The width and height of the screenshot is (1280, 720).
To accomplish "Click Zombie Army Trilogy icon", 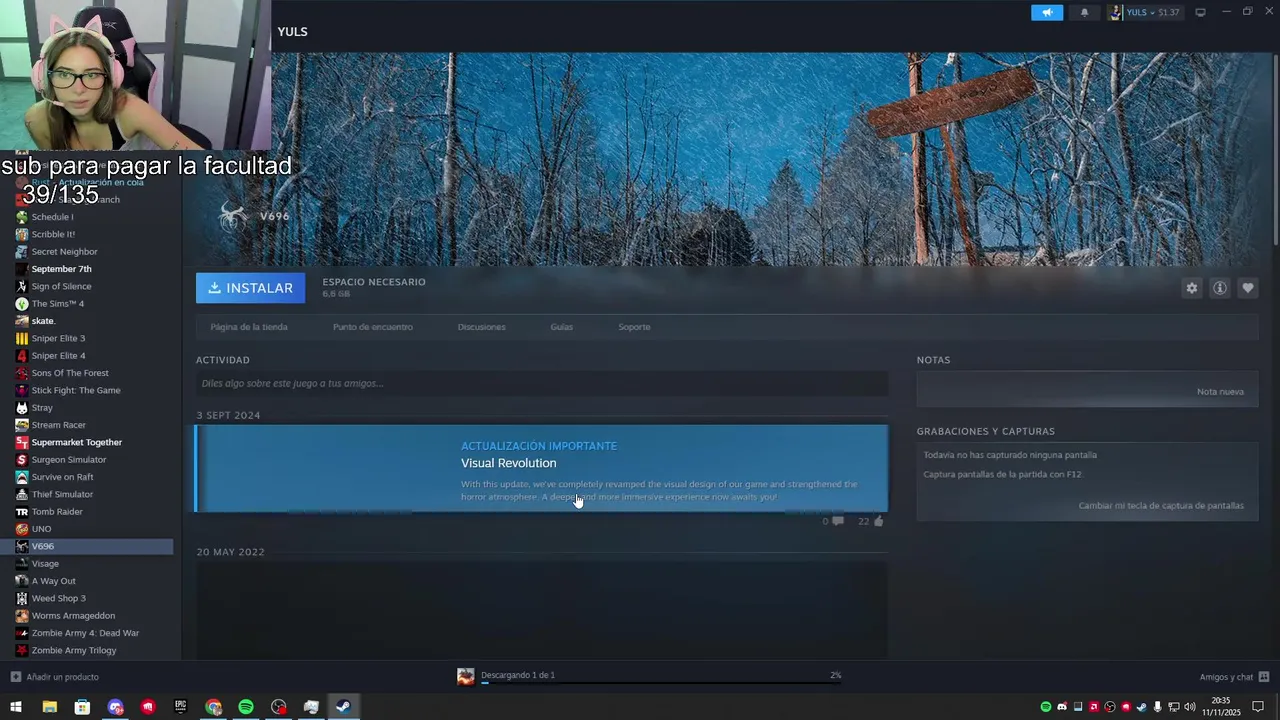I will pos(22,650).
